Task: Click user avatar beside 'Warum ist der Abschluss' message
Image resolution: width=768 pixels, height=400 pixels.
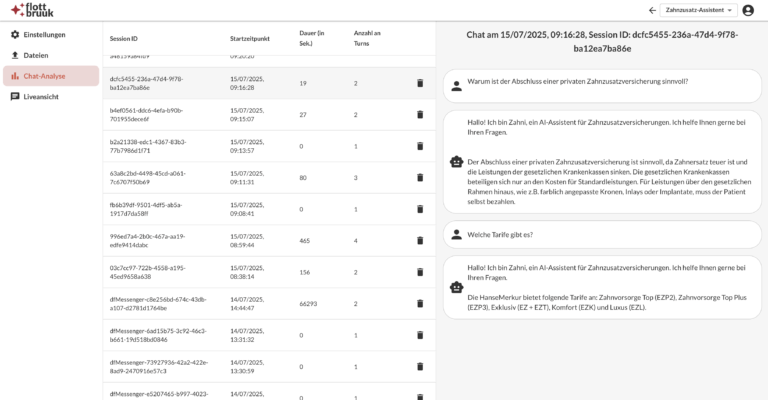Action: (456, 86)
